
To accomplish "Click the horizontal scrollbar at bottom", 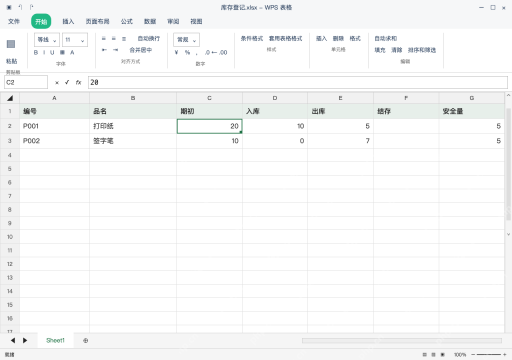I will point(402,340).
